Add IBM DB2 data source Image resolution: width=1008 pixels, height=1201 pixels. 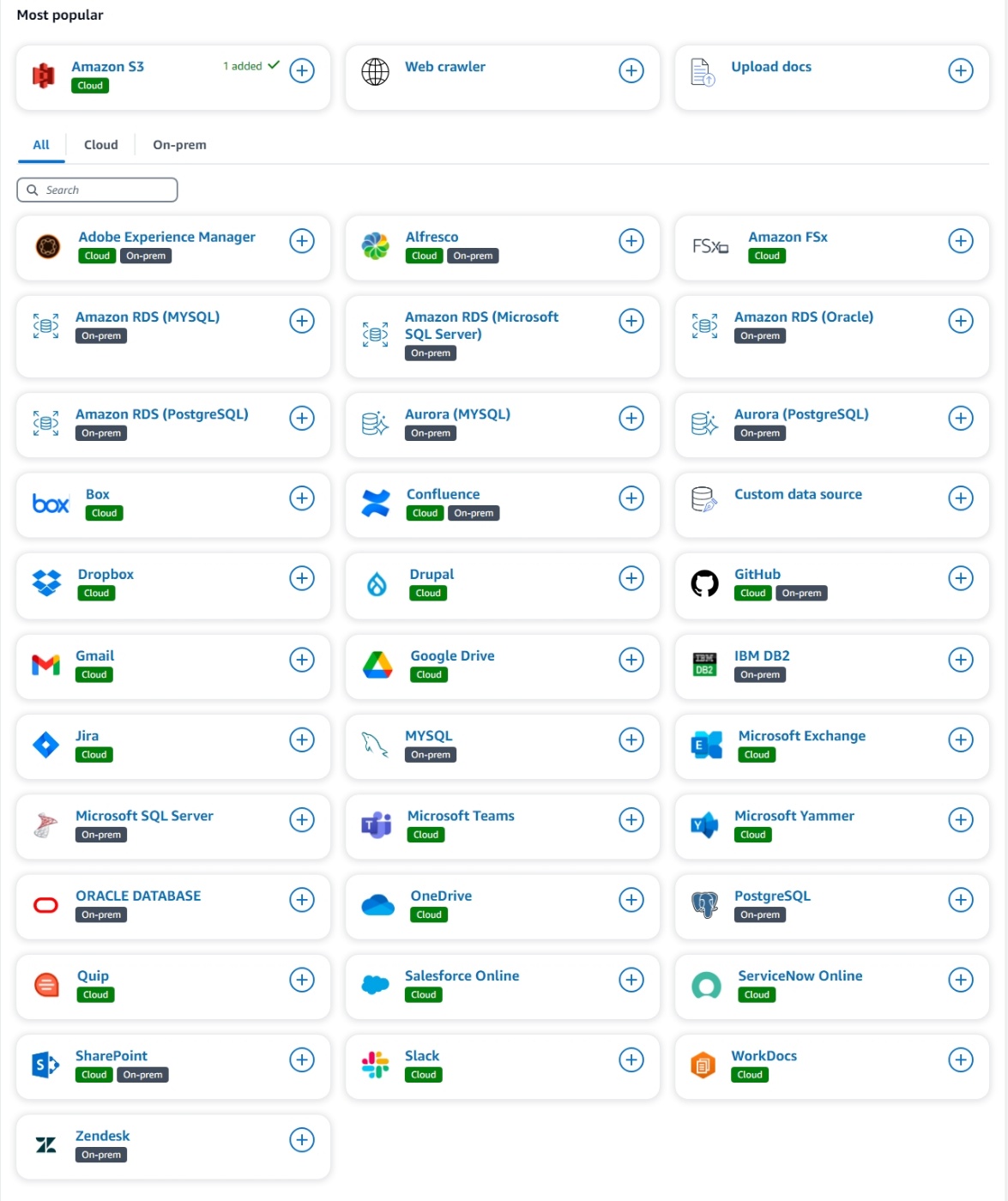[961, 660]
